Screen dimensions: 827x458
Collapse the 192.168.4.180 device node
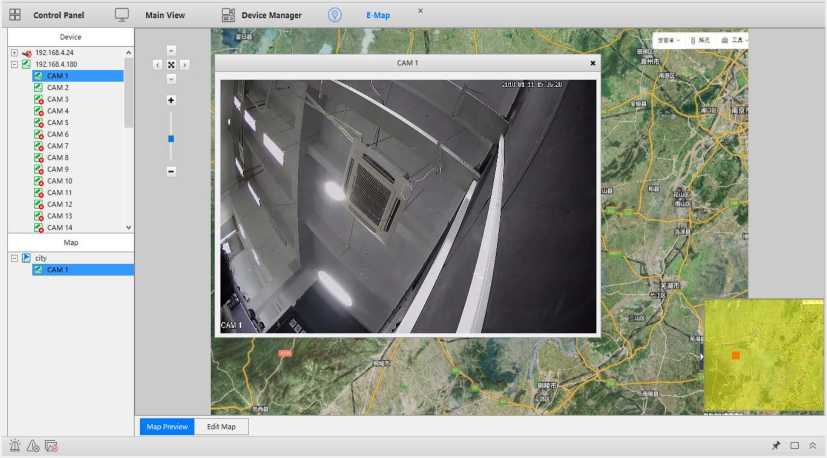(x=14, y=64)
